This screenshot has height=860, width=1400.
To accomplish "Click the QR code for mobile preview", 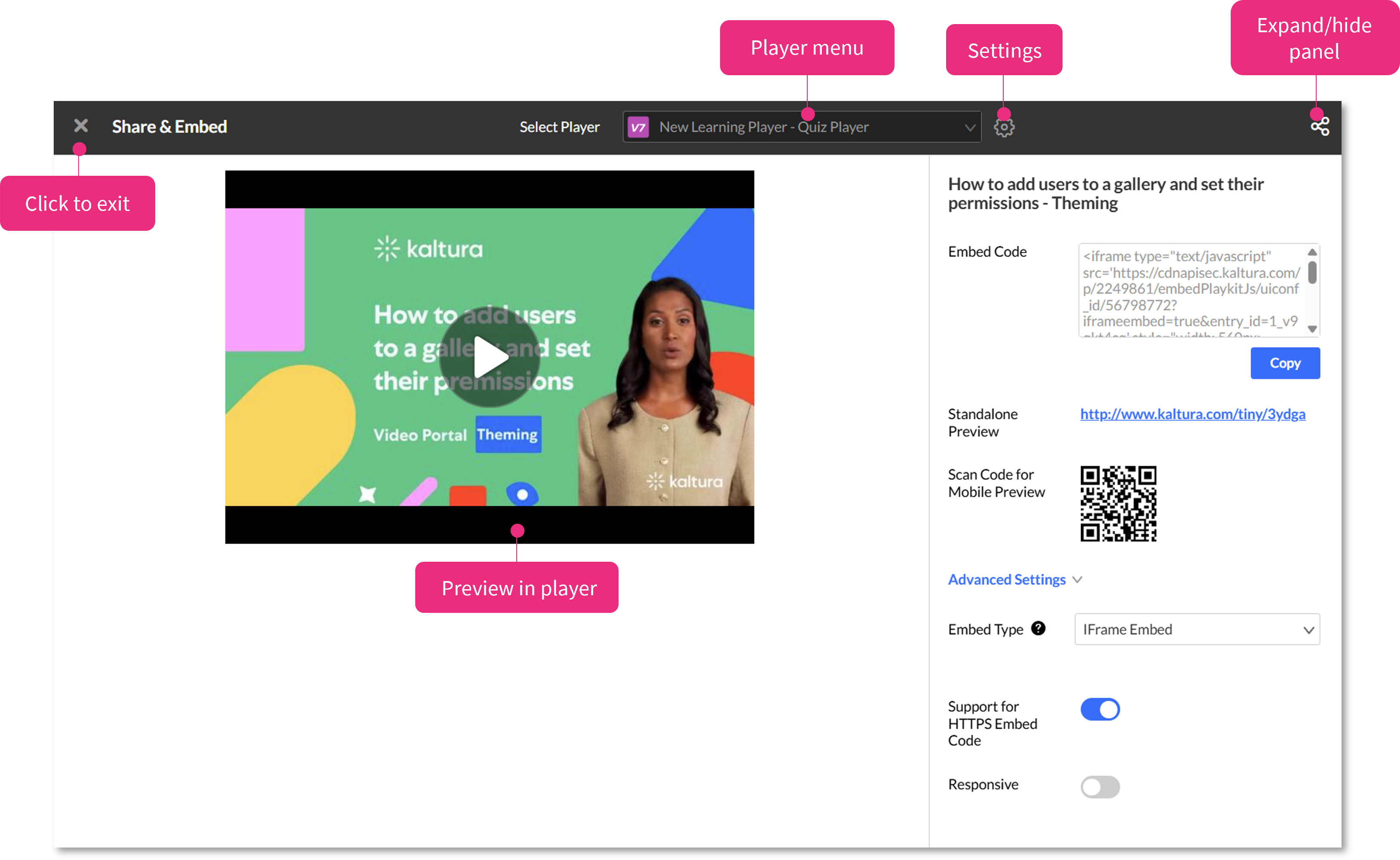I will [1118, 503].
